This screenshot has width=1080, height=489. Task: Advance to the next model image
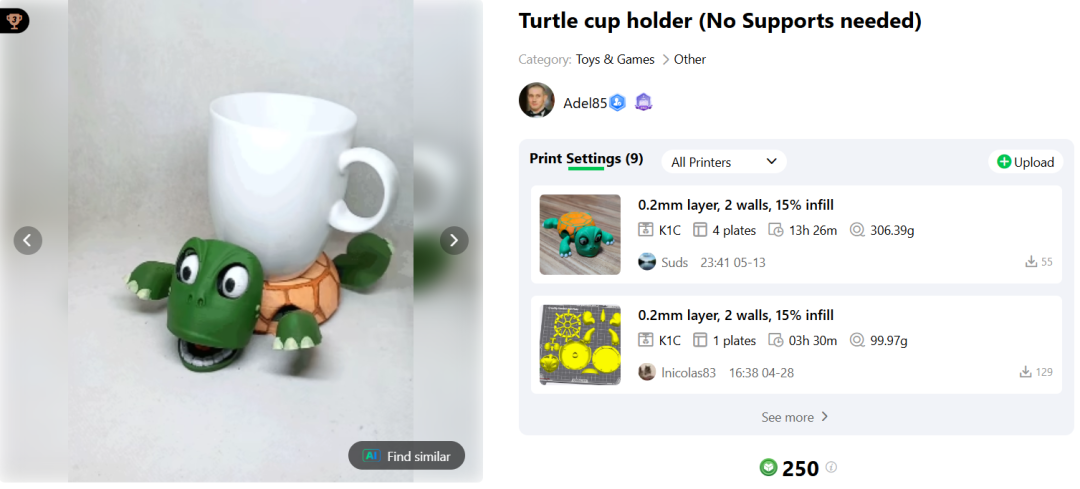tap(454, 240)
